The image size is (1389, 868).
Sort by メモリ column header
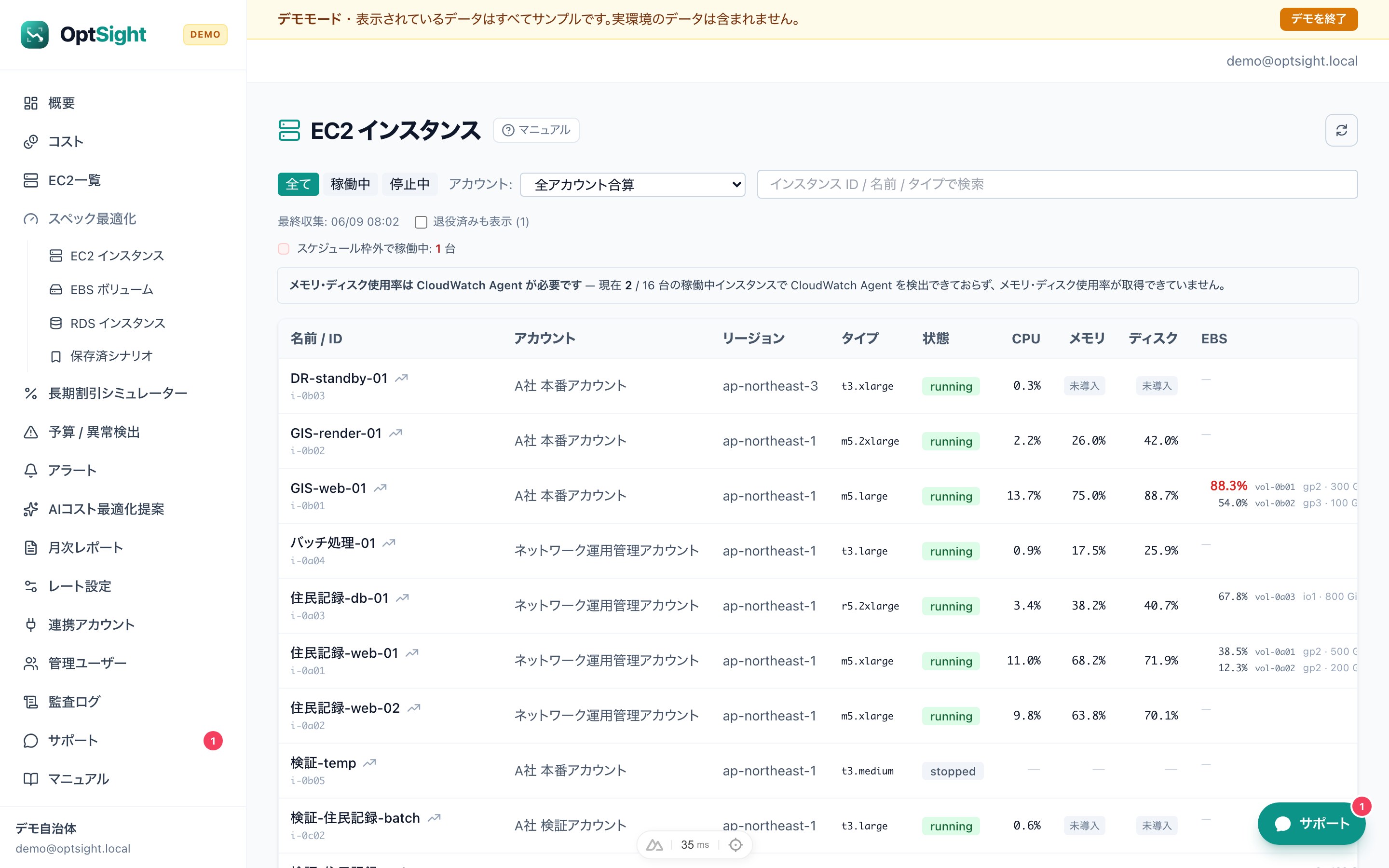1087,339
